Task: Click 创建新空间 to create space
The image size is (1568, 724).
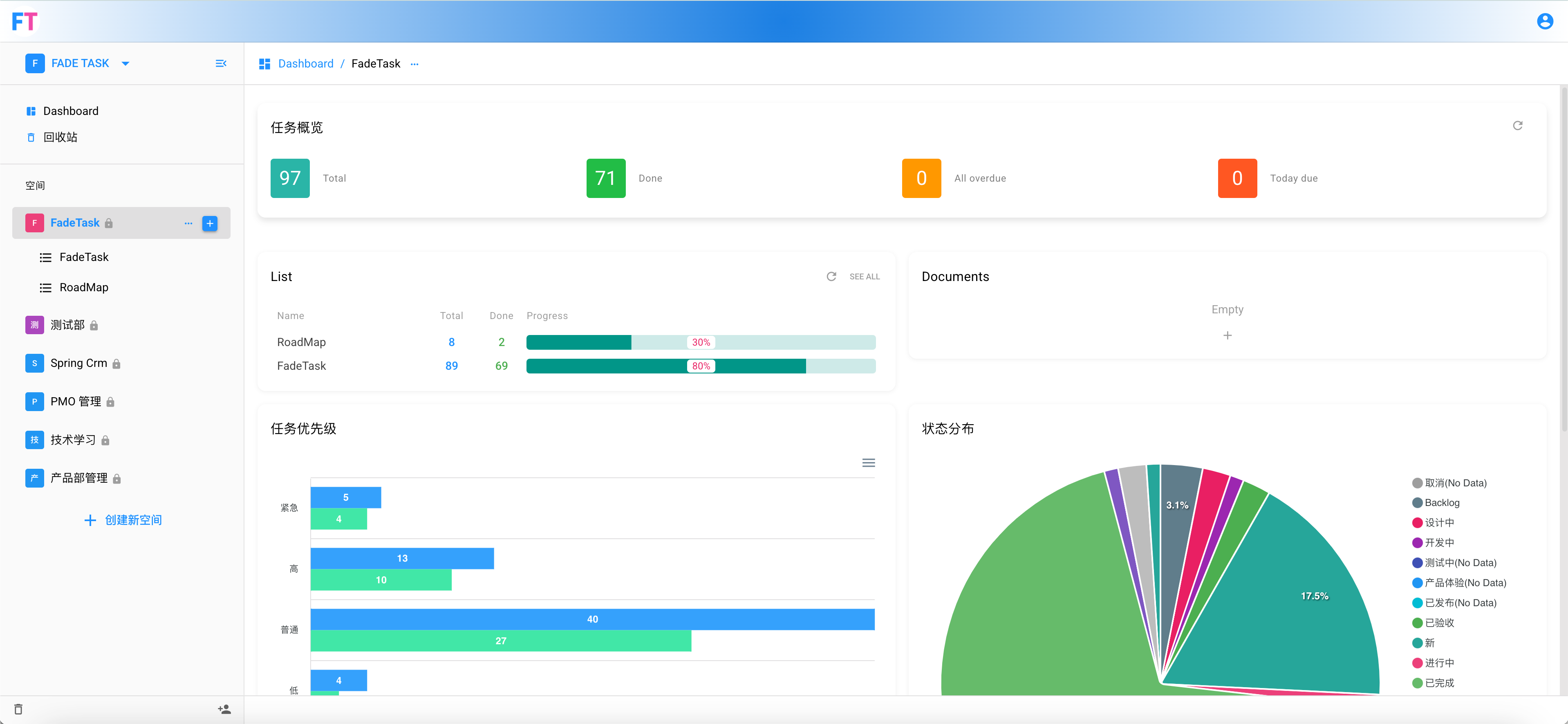Action: point(123,520)
